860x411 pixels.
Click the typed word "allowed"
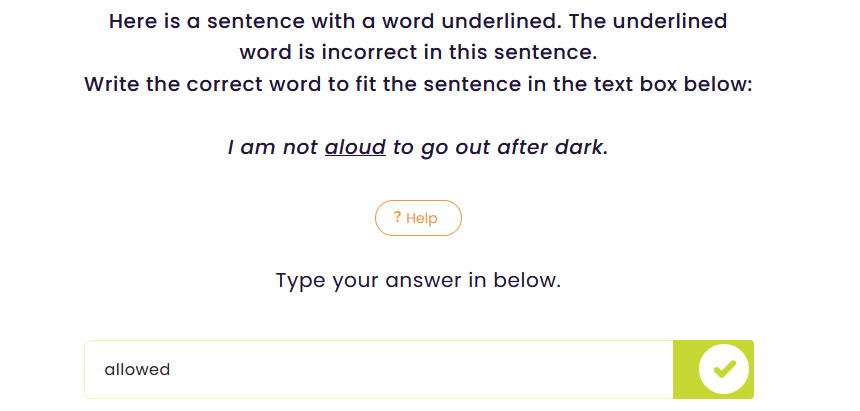pyautogui.click(x=137, y=370)
